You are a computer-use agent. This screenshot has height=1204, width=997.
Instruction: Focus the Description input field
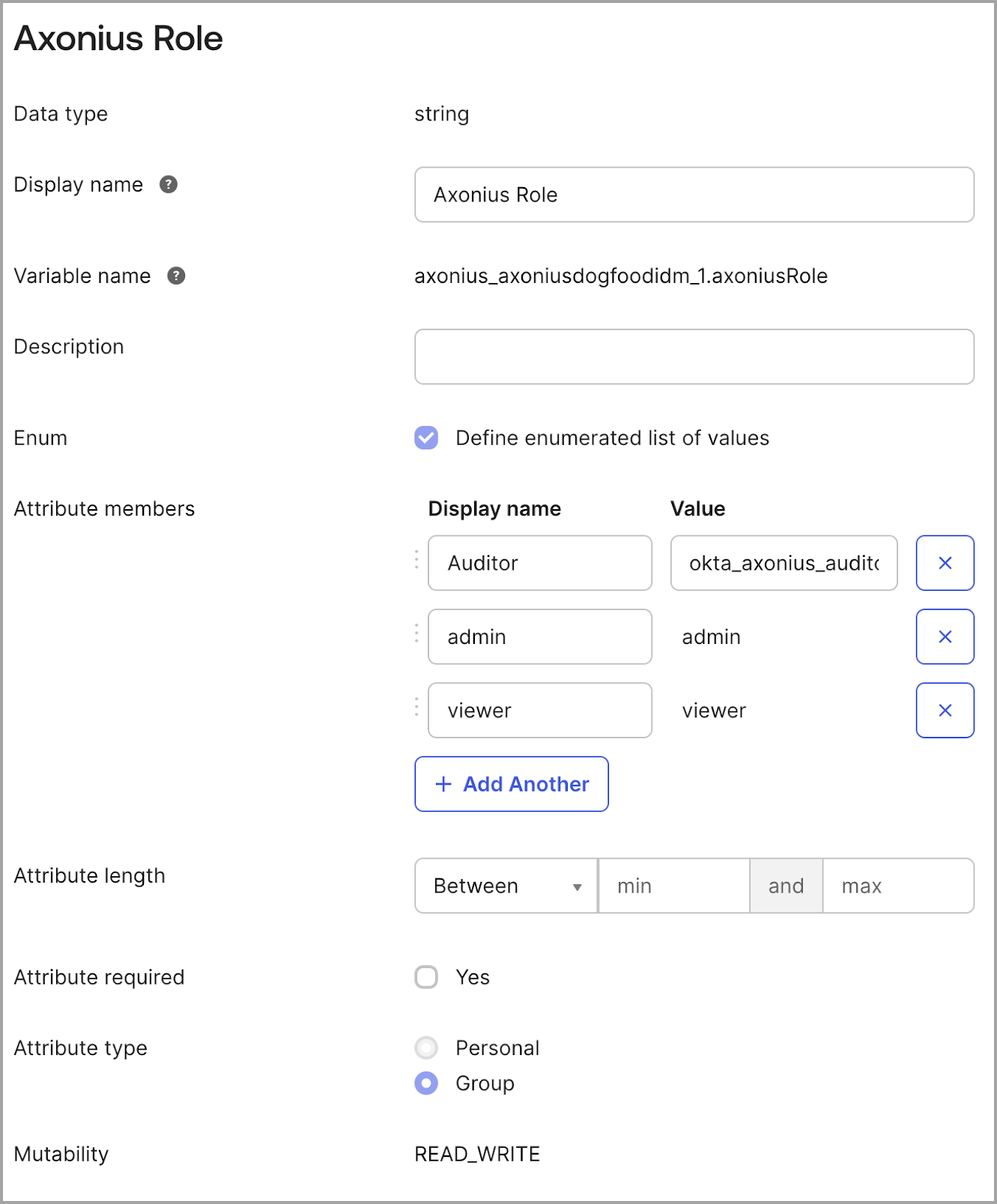pos(694,356)
